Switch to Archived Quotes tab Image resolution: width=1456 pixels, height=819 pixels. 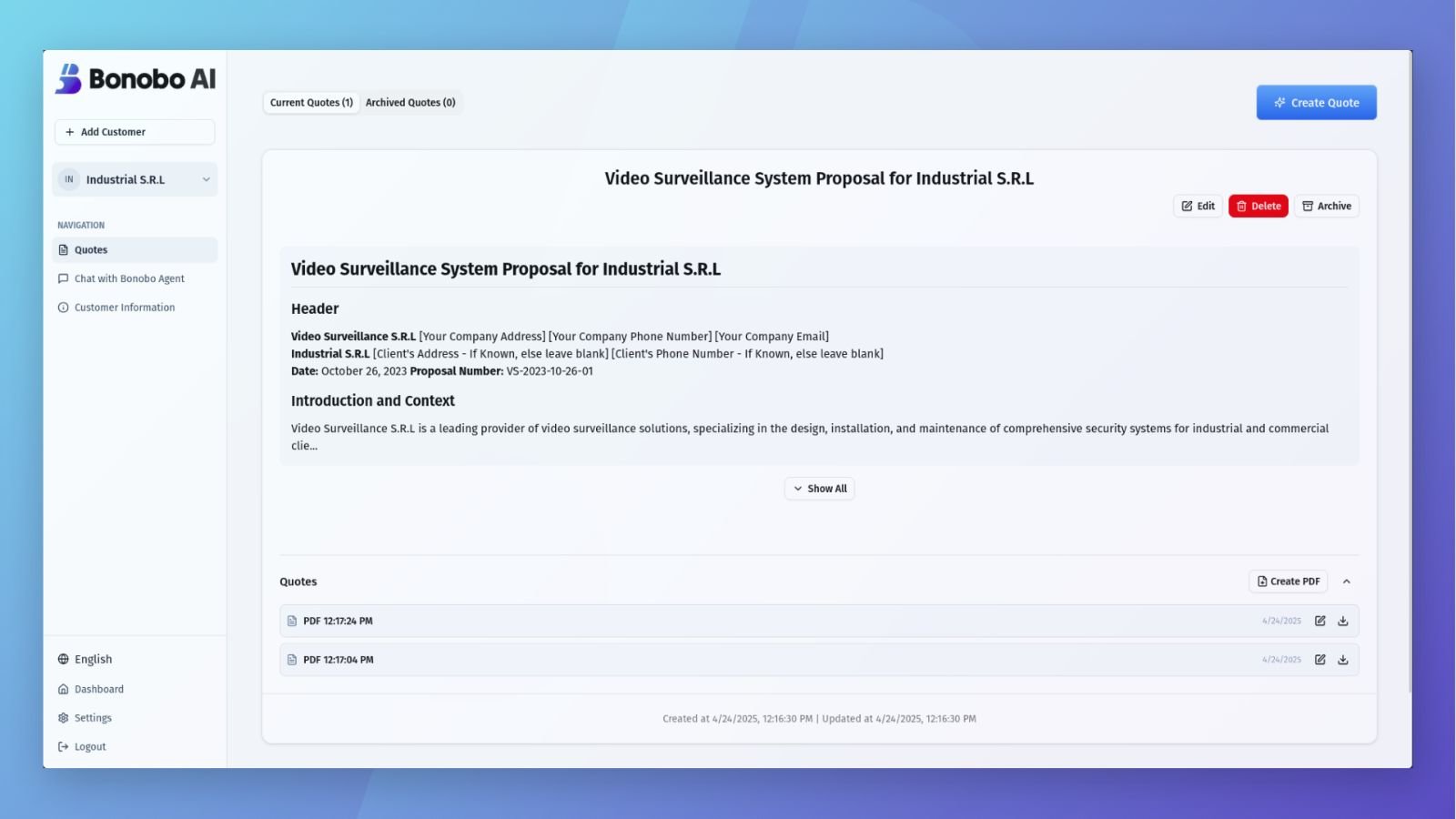pyautogui.click(x=410, y=103)
